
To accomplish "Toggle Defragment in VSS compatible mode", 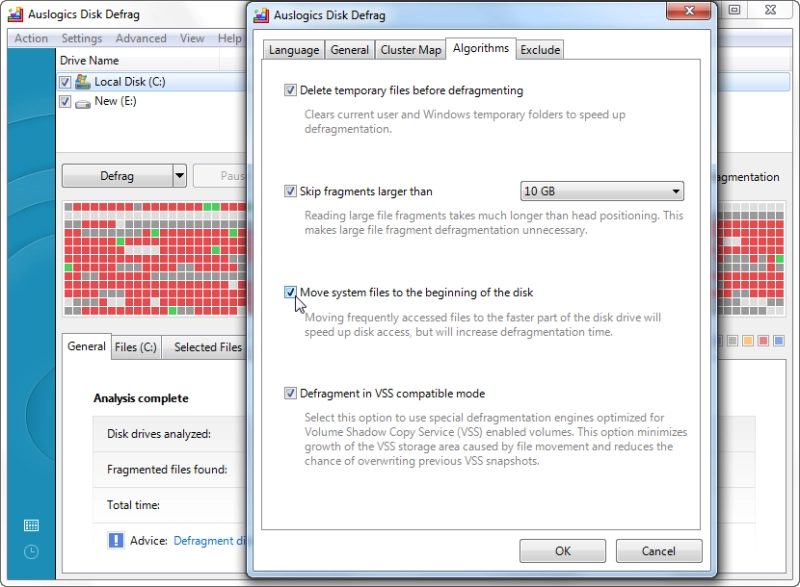I will click(290, 393).
